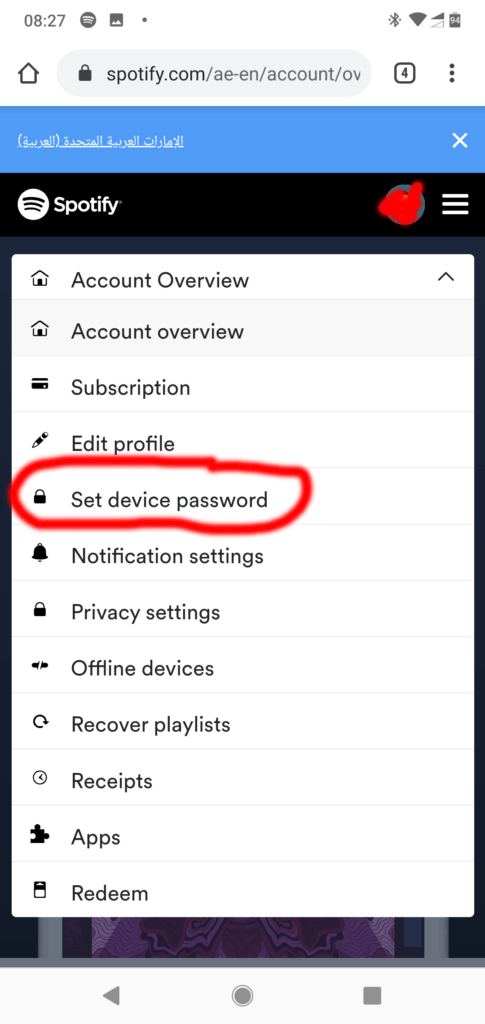The height and width of the screenshot is (1024, 485).
Task: Open the Receipts page
Action: (243, 780)
